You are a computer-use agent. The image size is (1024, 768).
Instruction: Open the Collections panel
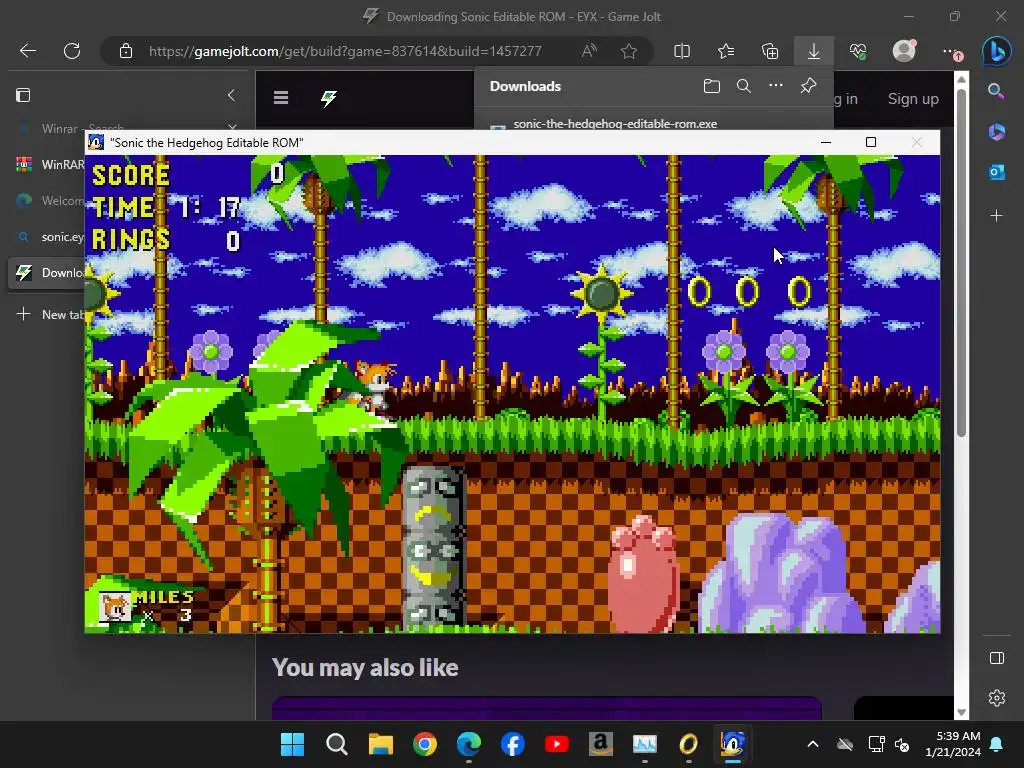pos(770,51)
